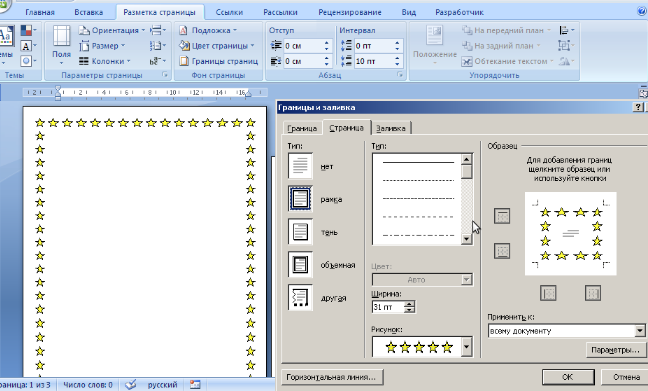Choose 'нет' to remove page border
The height and width of the screenshot is (391, 648).
pyautogui.click(x=300, y=166)
